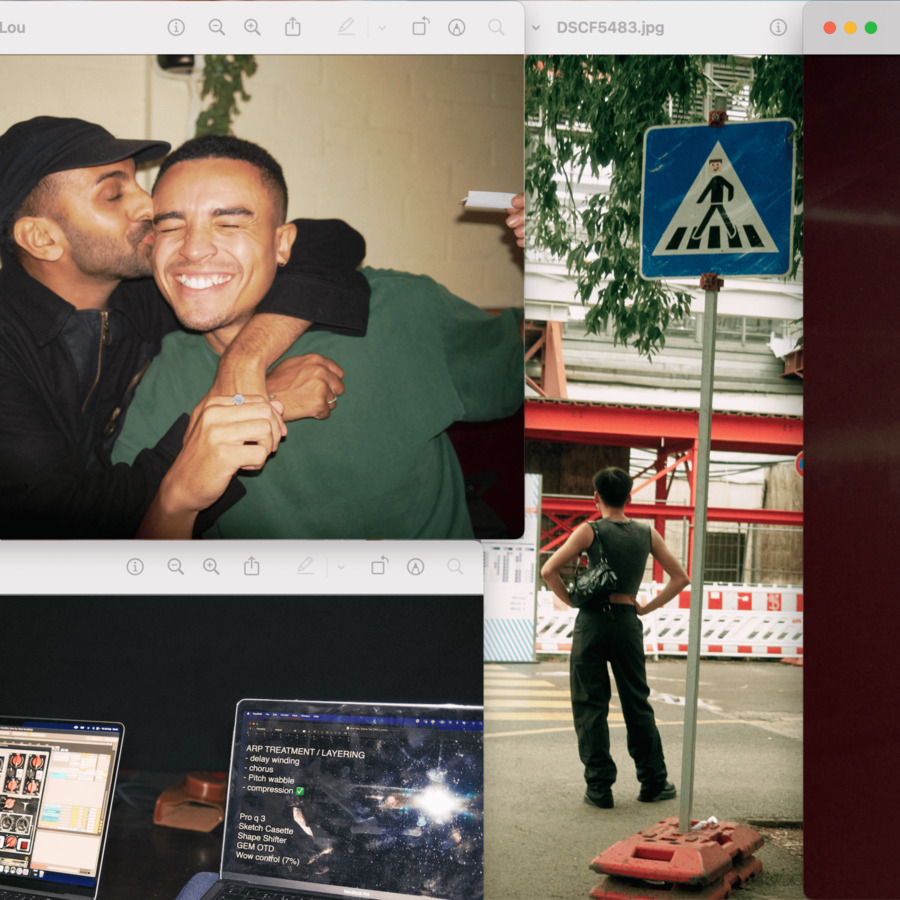
Task: Show the Markup toolbar in the Lou window
Action: tap(457, 27)
